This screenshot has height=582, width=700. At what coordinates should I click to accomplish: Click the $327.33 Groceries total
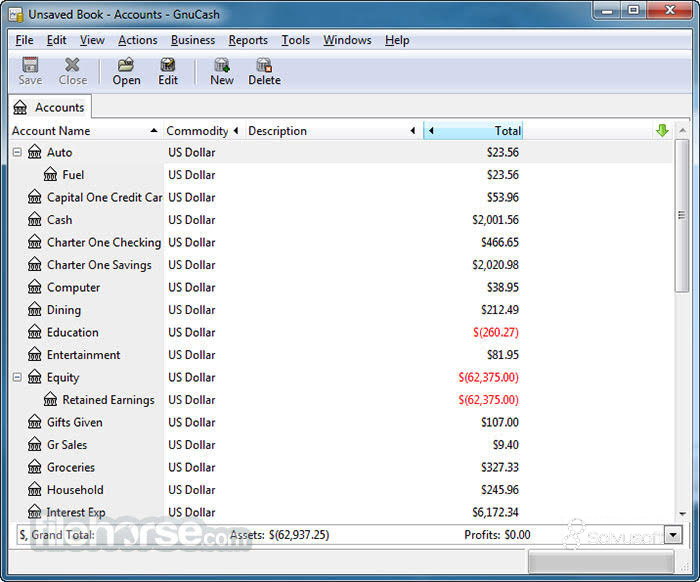pos(500,467)
